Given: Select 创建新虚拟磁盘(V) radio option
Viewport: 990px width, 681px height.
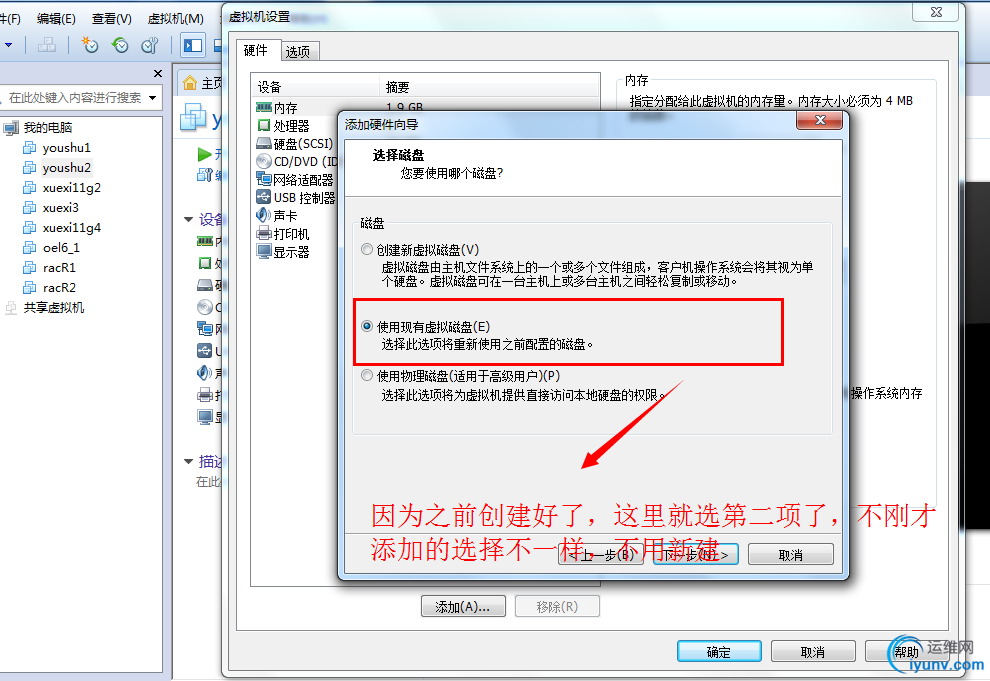Looking at the screenshot, I should pyautogui.click(x=367, y=249).
